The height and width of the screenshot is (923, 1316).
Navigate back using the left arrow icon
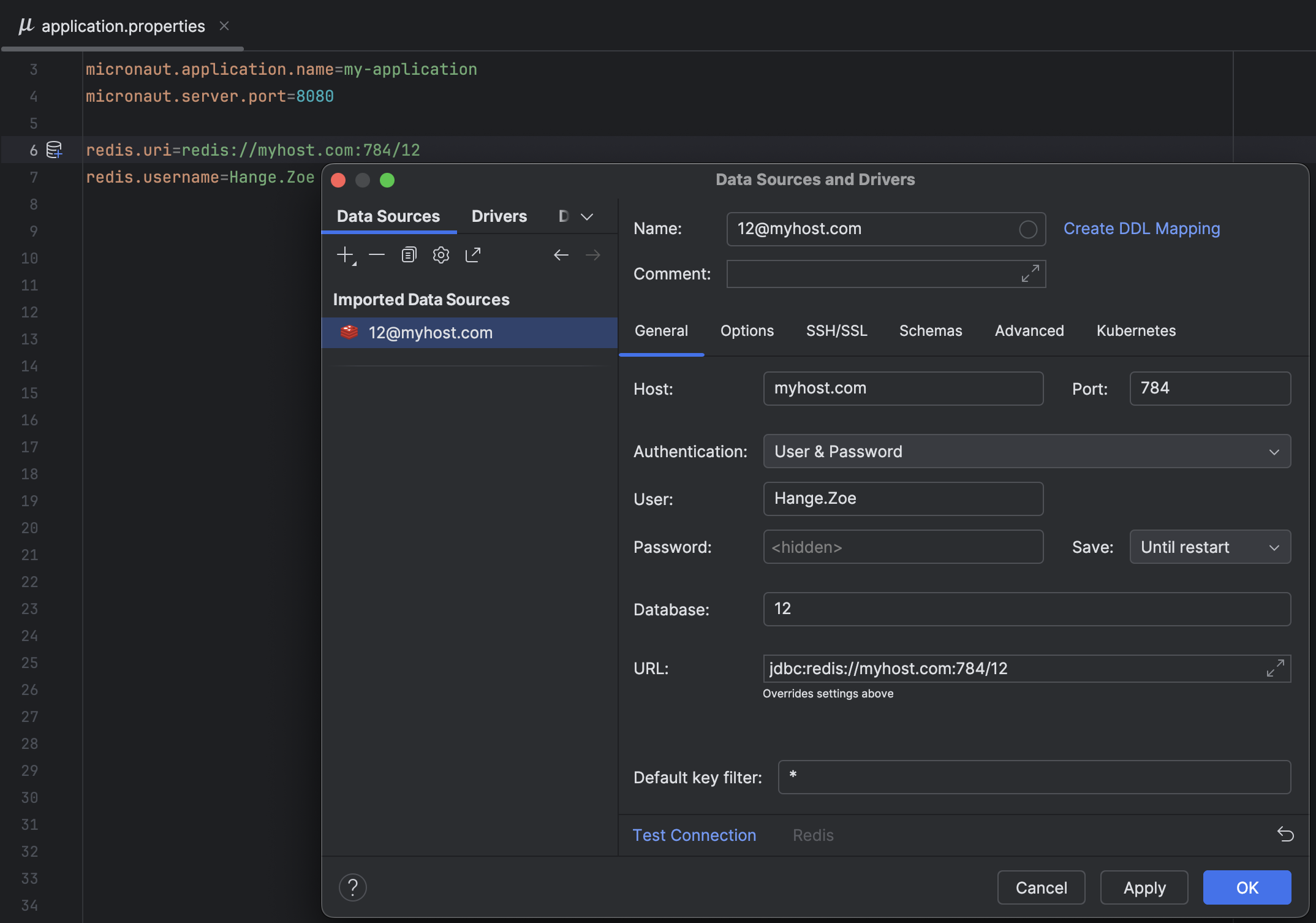pyautogui.click(x=561, y=255)
